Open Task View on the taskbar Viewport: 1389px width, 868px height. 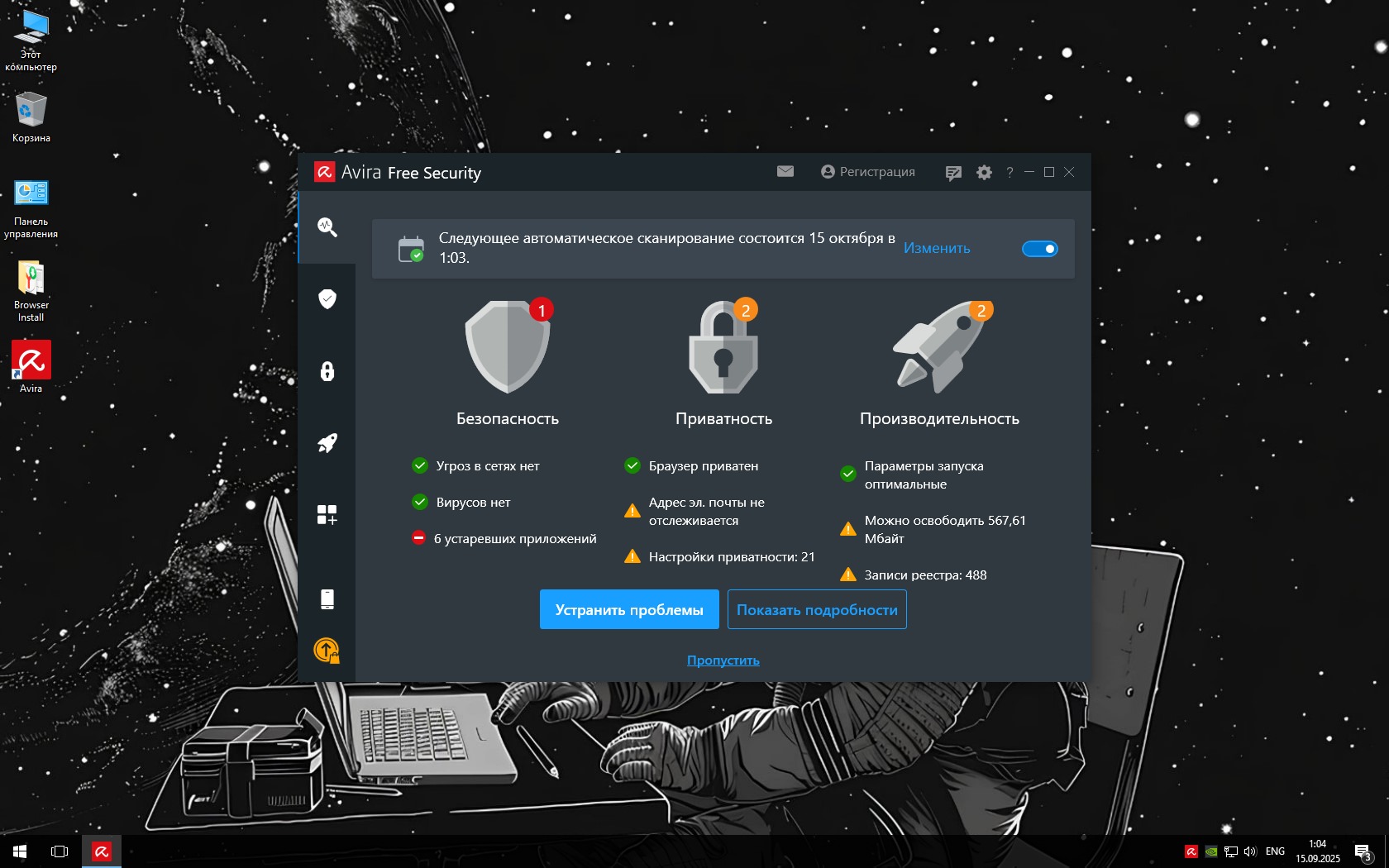(x=60, y=851)
